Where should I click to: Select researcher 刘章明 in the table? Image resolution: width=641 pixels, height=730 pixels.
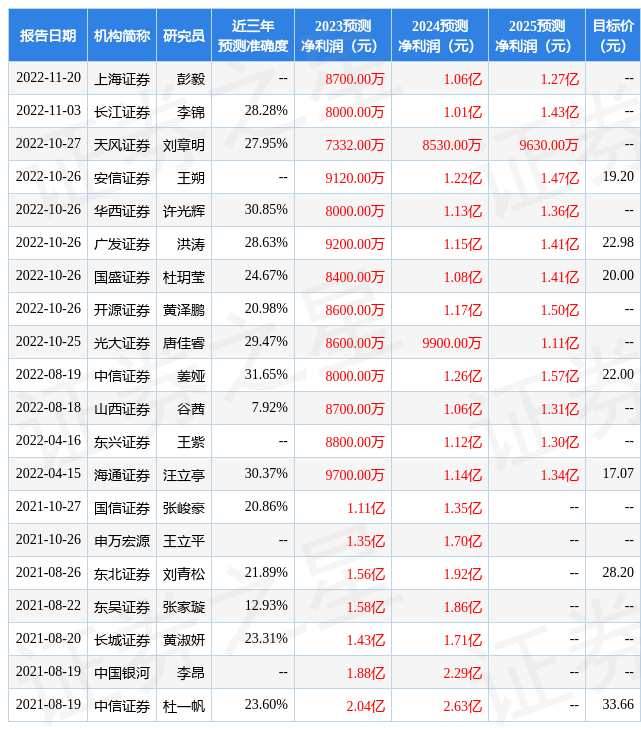point(184,145)
